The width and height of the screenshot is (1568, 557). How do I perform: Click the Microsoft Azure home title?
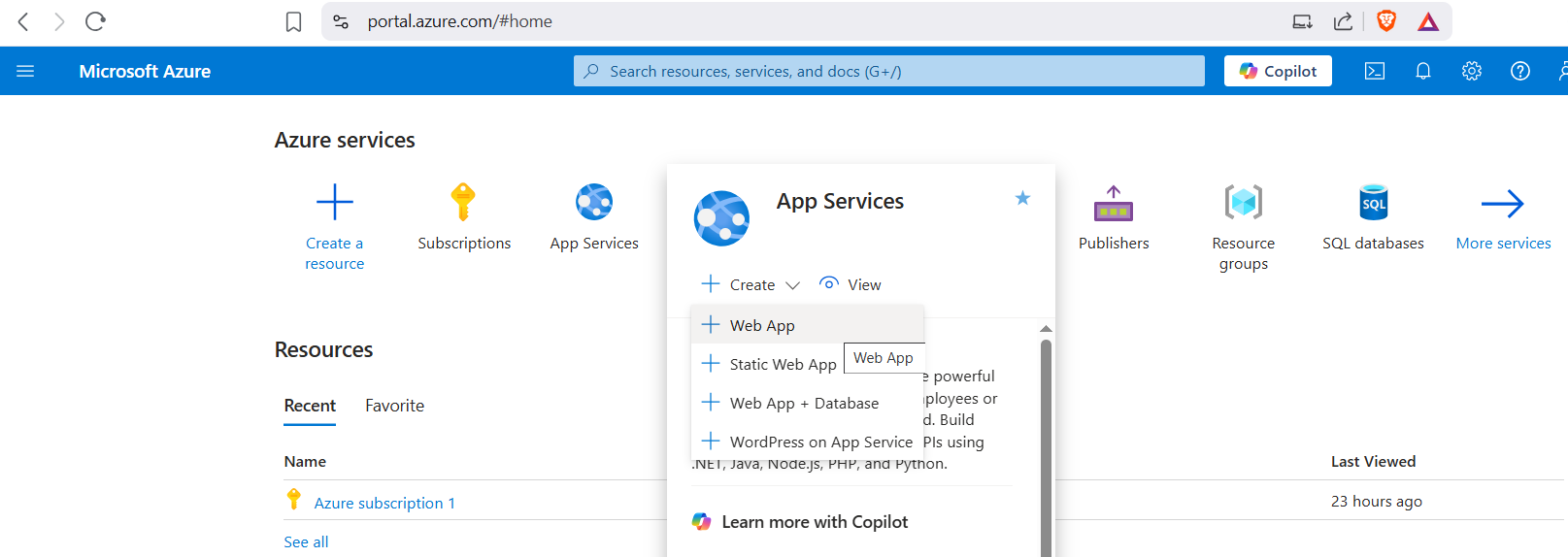coord(145,71)
